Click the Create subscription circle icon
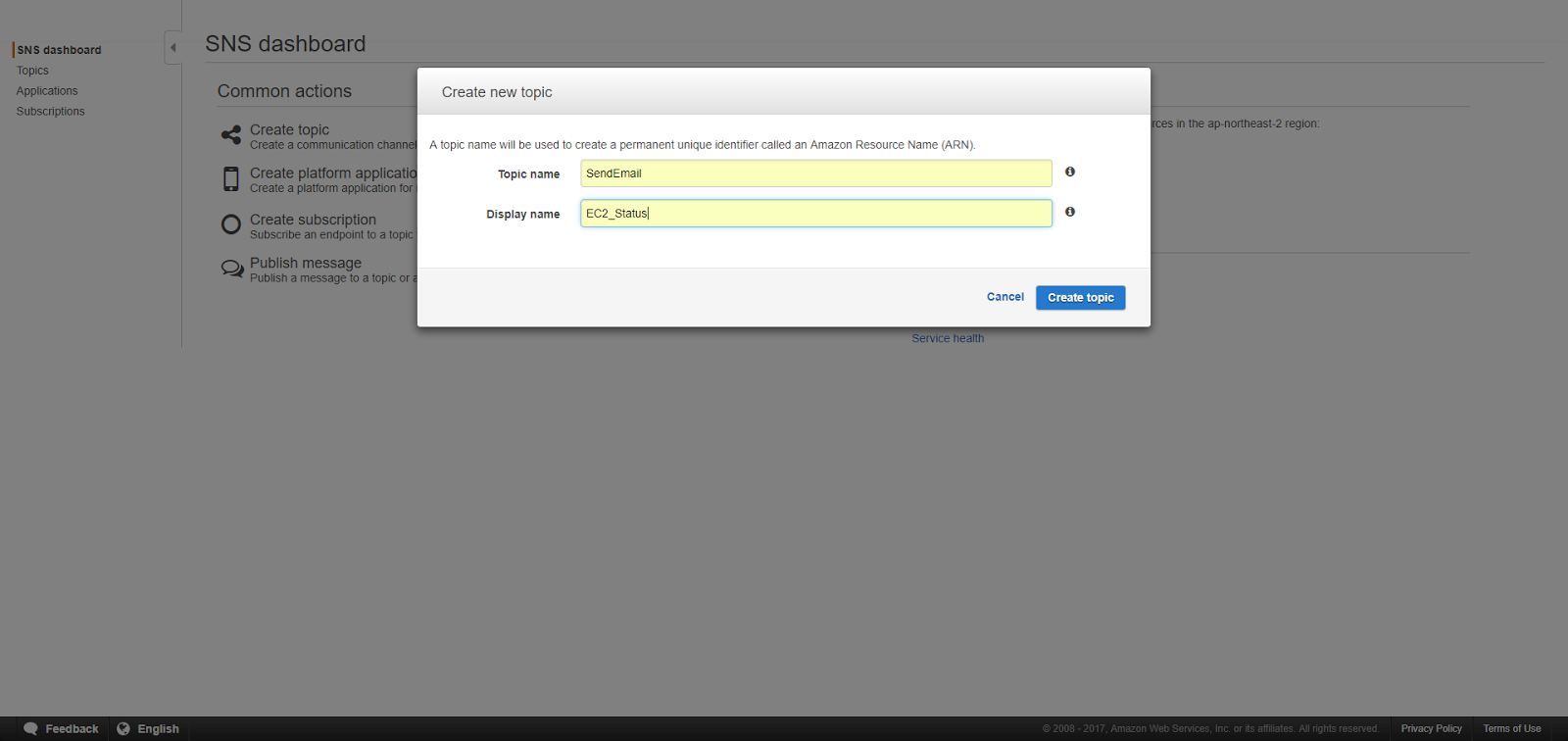This screenshot has height=741, width=1568. [231, 224]
